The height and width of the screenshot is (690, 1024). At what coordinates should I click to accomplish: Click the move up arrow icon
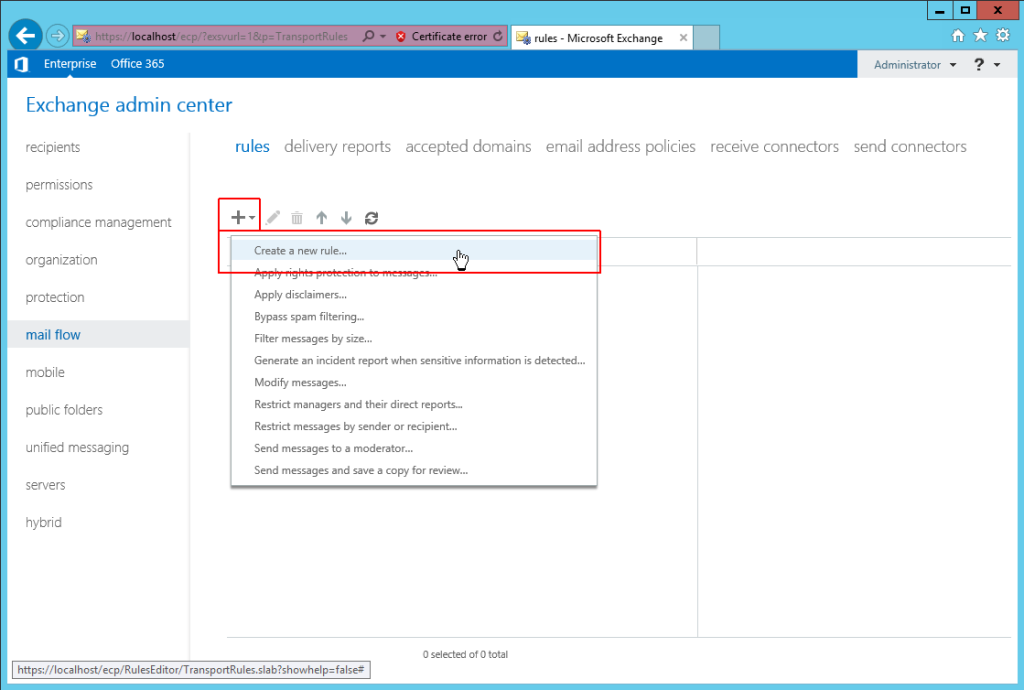pos(321,217)
